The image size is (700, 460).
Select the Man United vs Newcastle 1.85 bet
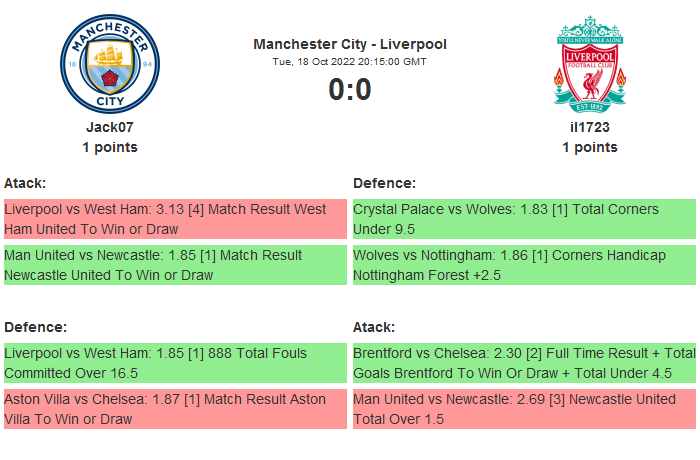tap(175, 265)
